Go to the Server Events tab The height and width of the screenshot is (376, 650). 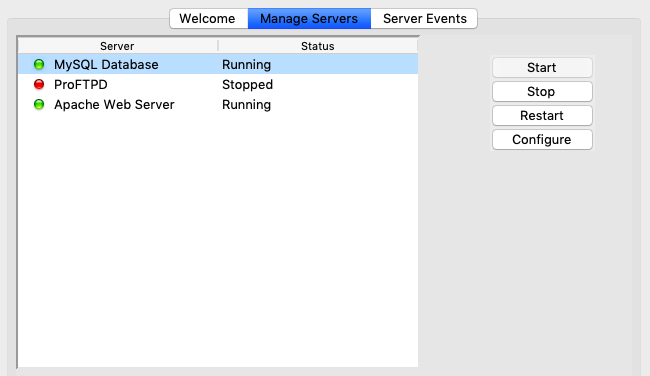coord(424,19)
